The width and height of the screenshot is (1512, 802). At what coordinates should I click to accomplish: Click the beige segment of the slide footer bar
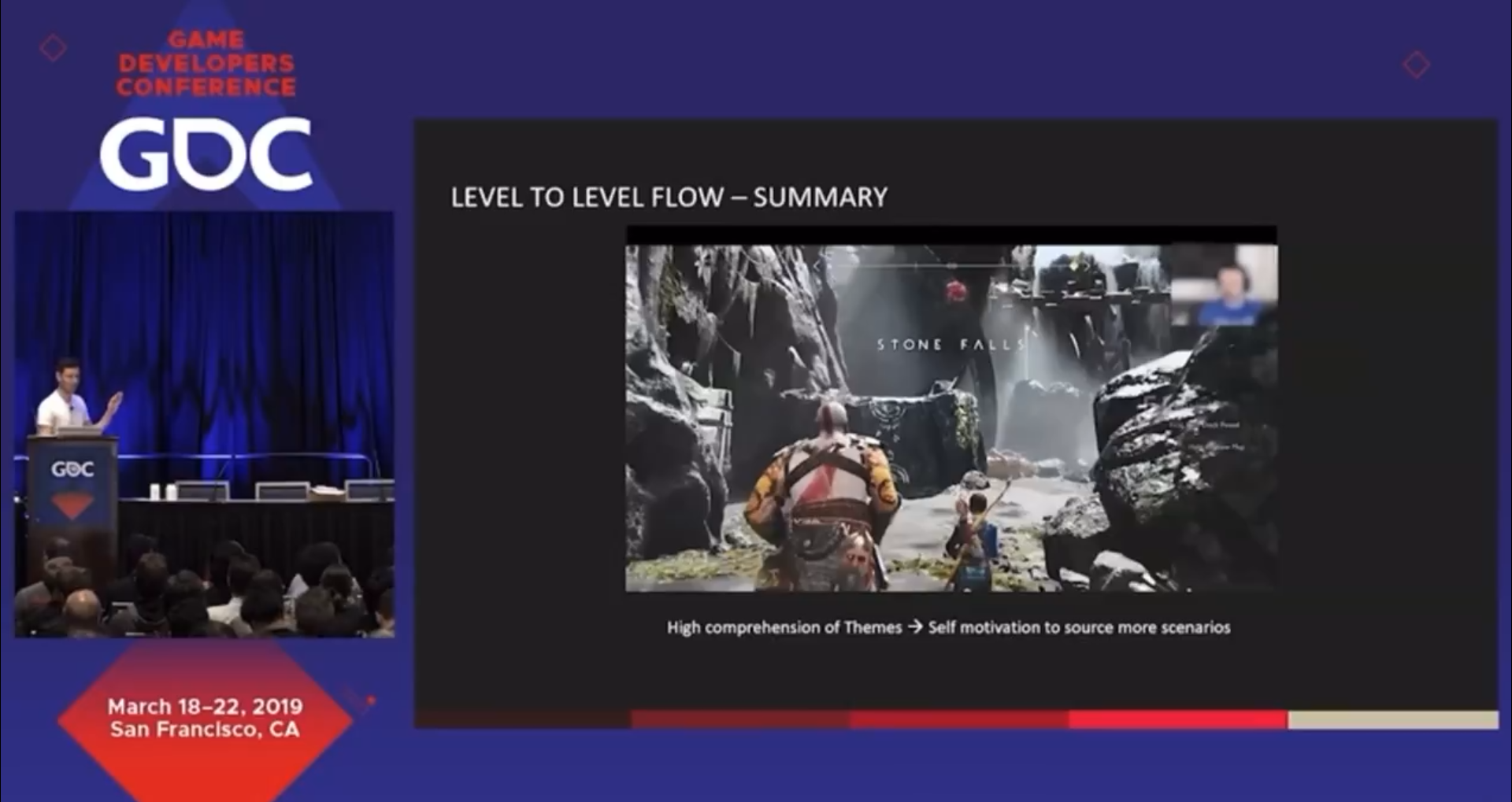coord(1393,719)
